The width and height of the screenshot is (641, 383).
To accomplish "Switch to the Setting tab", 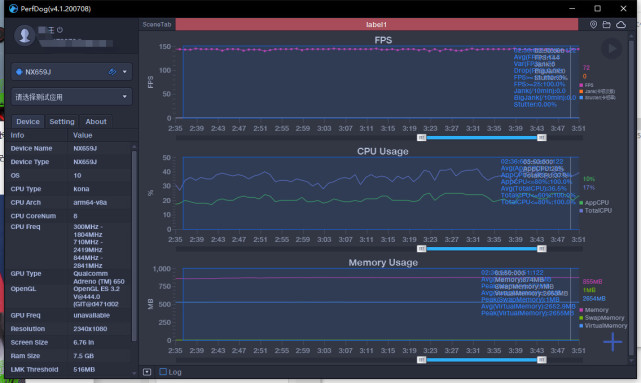I will [62, 121].
